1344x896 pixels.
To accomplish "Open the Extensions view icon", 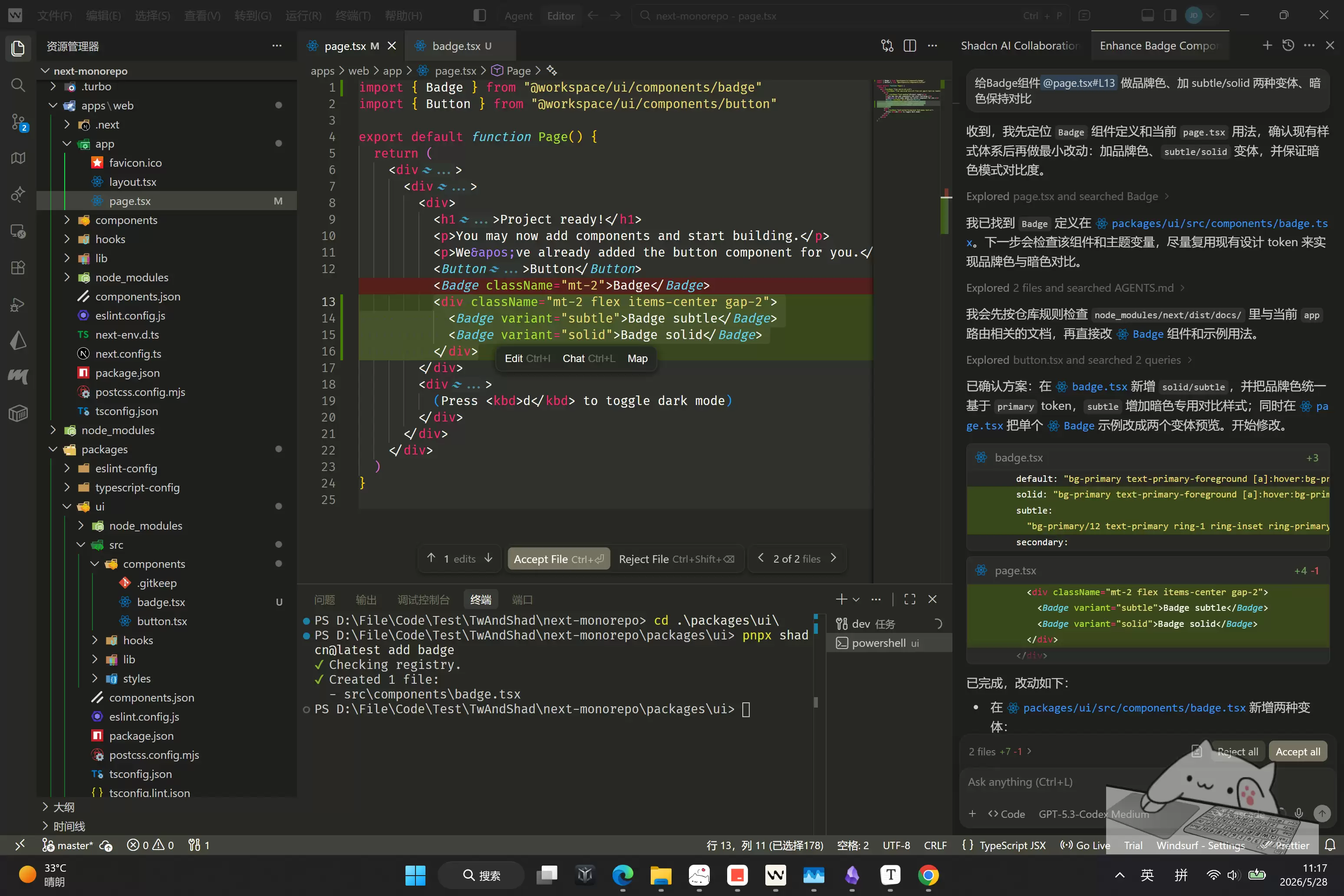I will tap(18, 267).
